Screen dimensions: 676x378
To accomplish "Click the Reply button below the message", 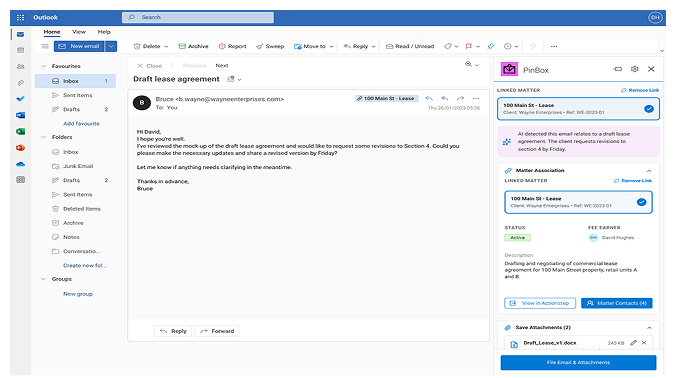I will tap(173, 331).
